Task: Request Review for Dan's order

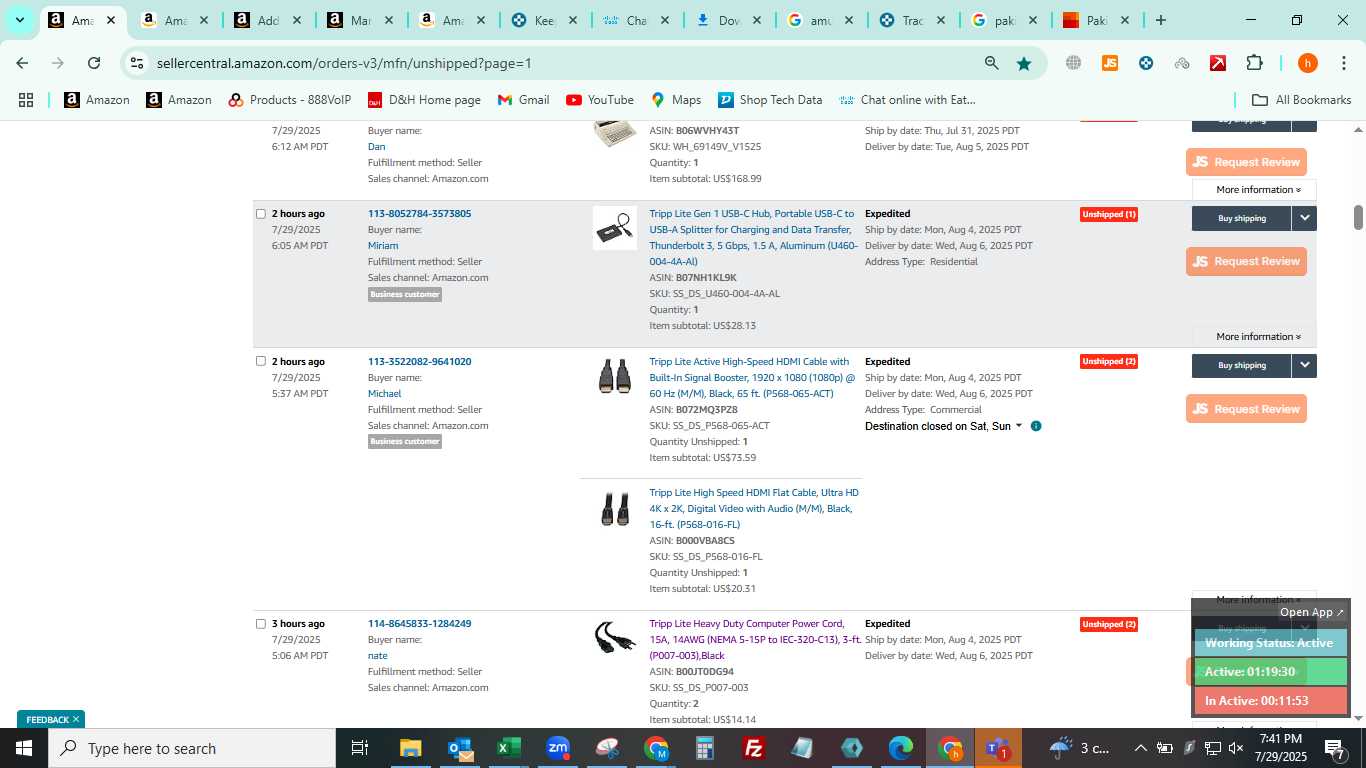Action: 1246,162
